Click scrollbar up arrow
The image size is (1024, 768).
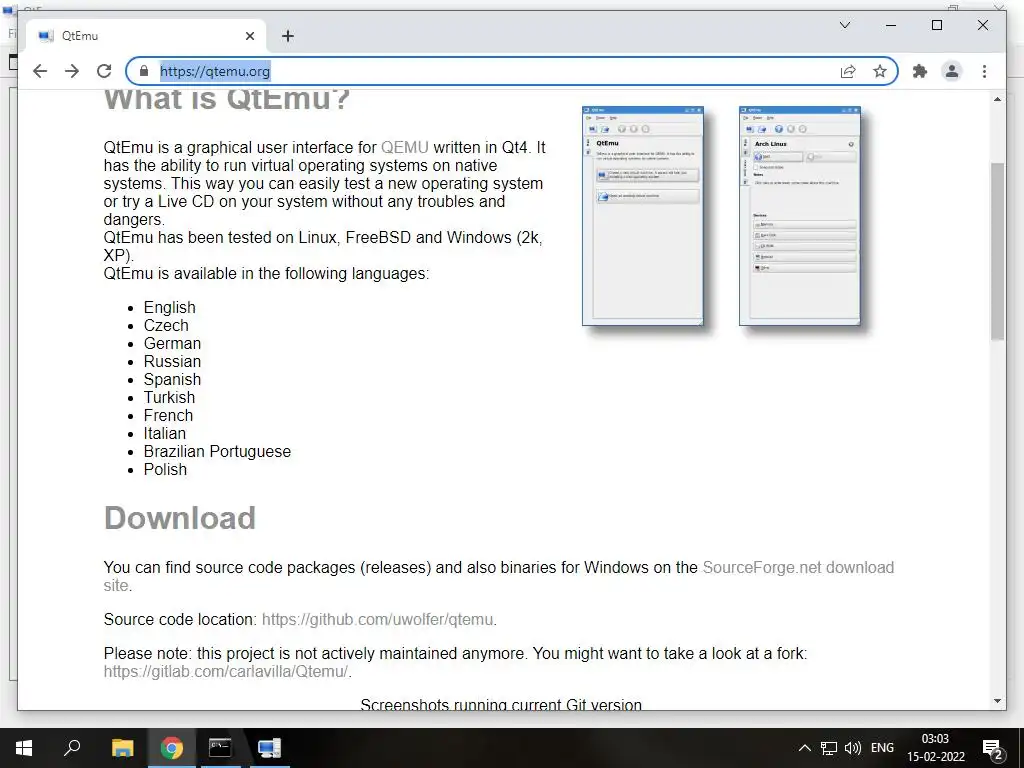(997, 99)
